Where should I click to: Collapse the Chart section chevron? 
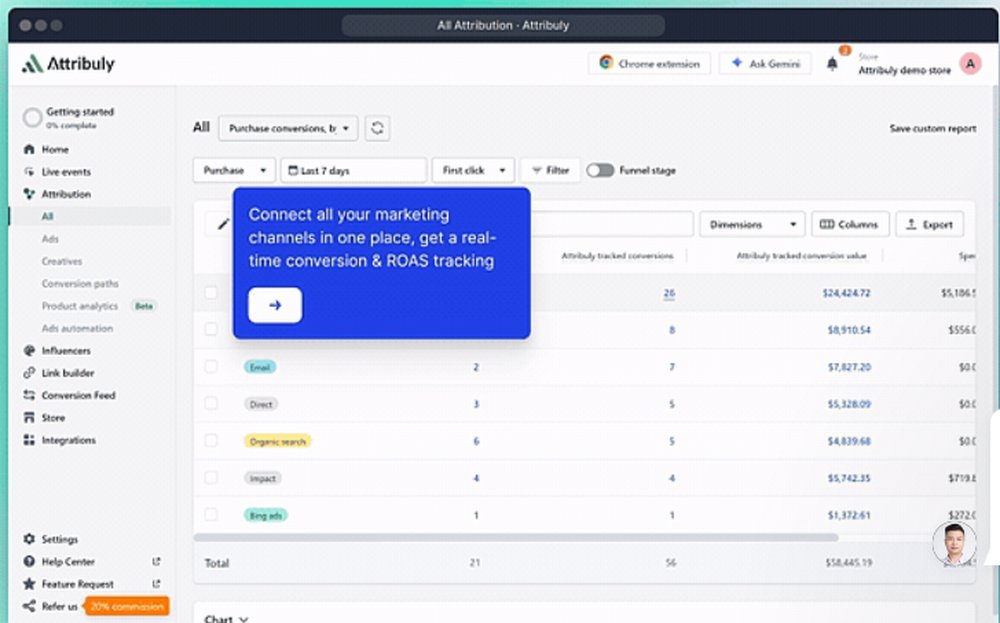tap(244, 619)
